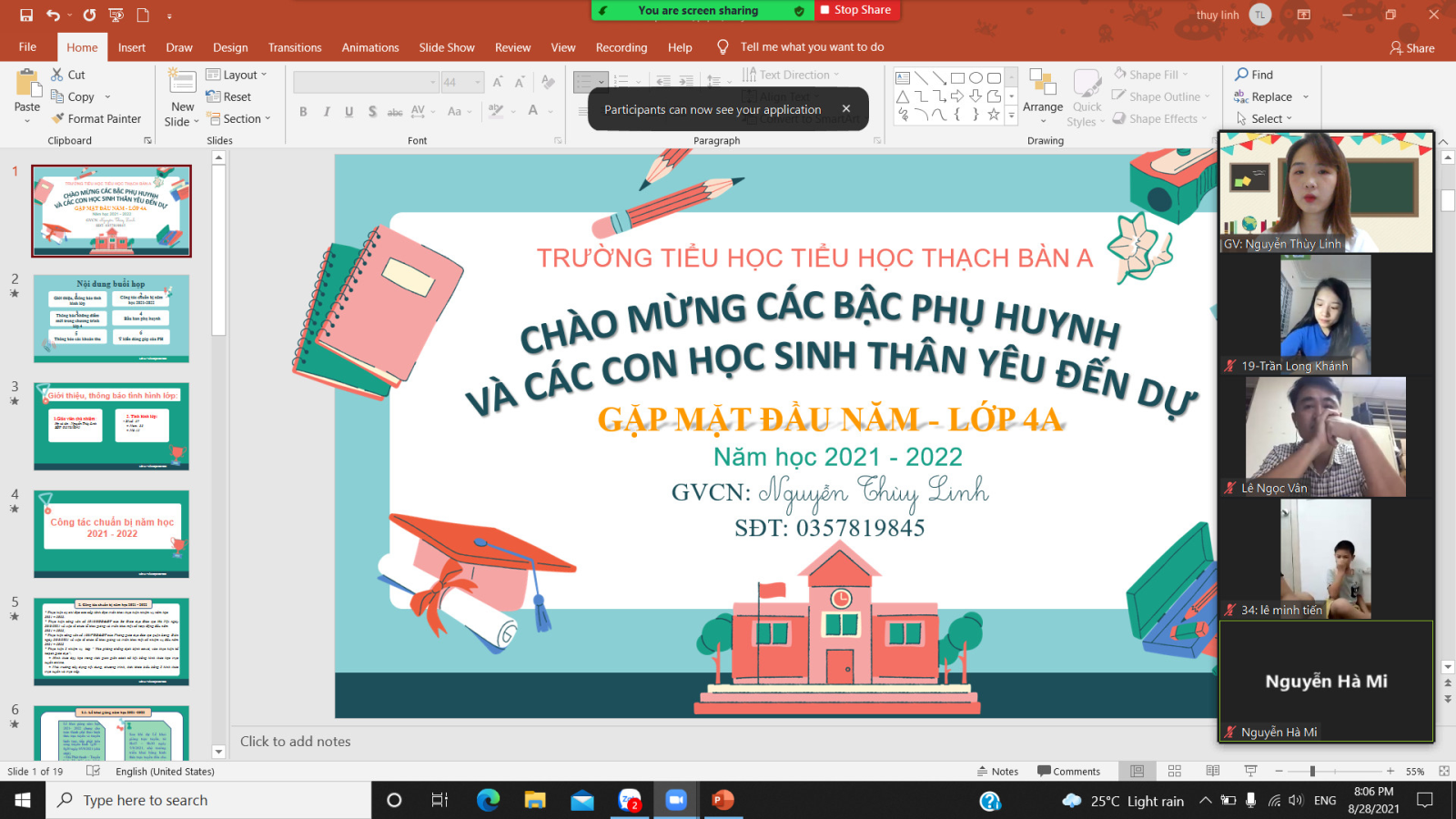Image resolution: width=1456 pixels, height=819 pixels.
Task: Start slideshow from beginning via quick access icon
Action: [x=116, y=15]
